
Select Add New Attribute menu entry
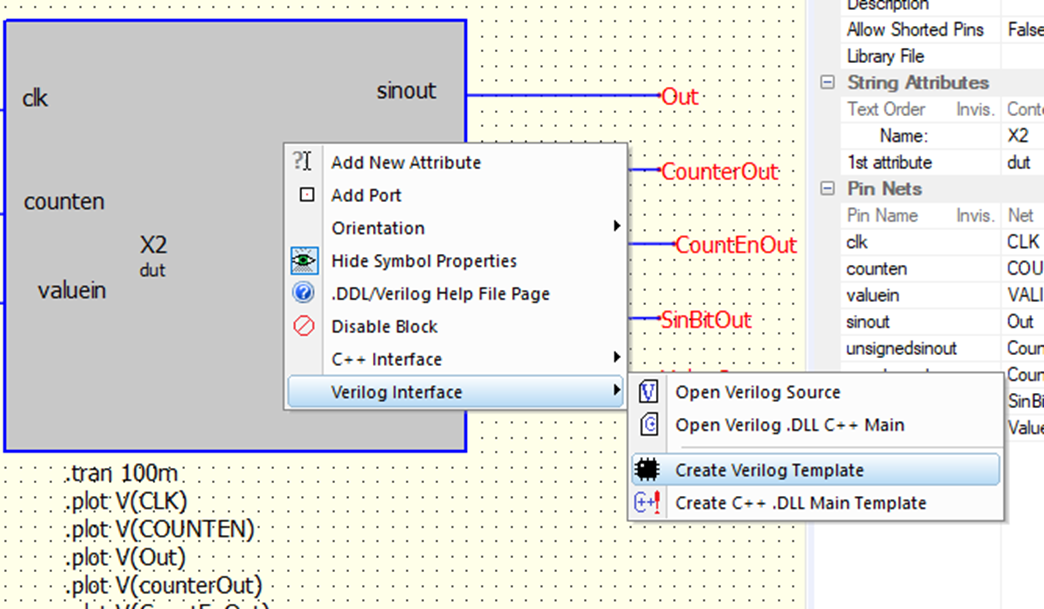[456, 162]
